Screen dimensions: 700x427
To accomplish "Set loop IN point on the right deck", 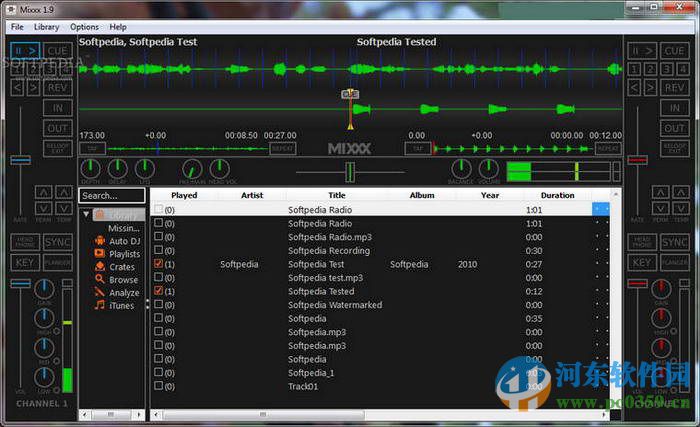I will click(674, 108).
